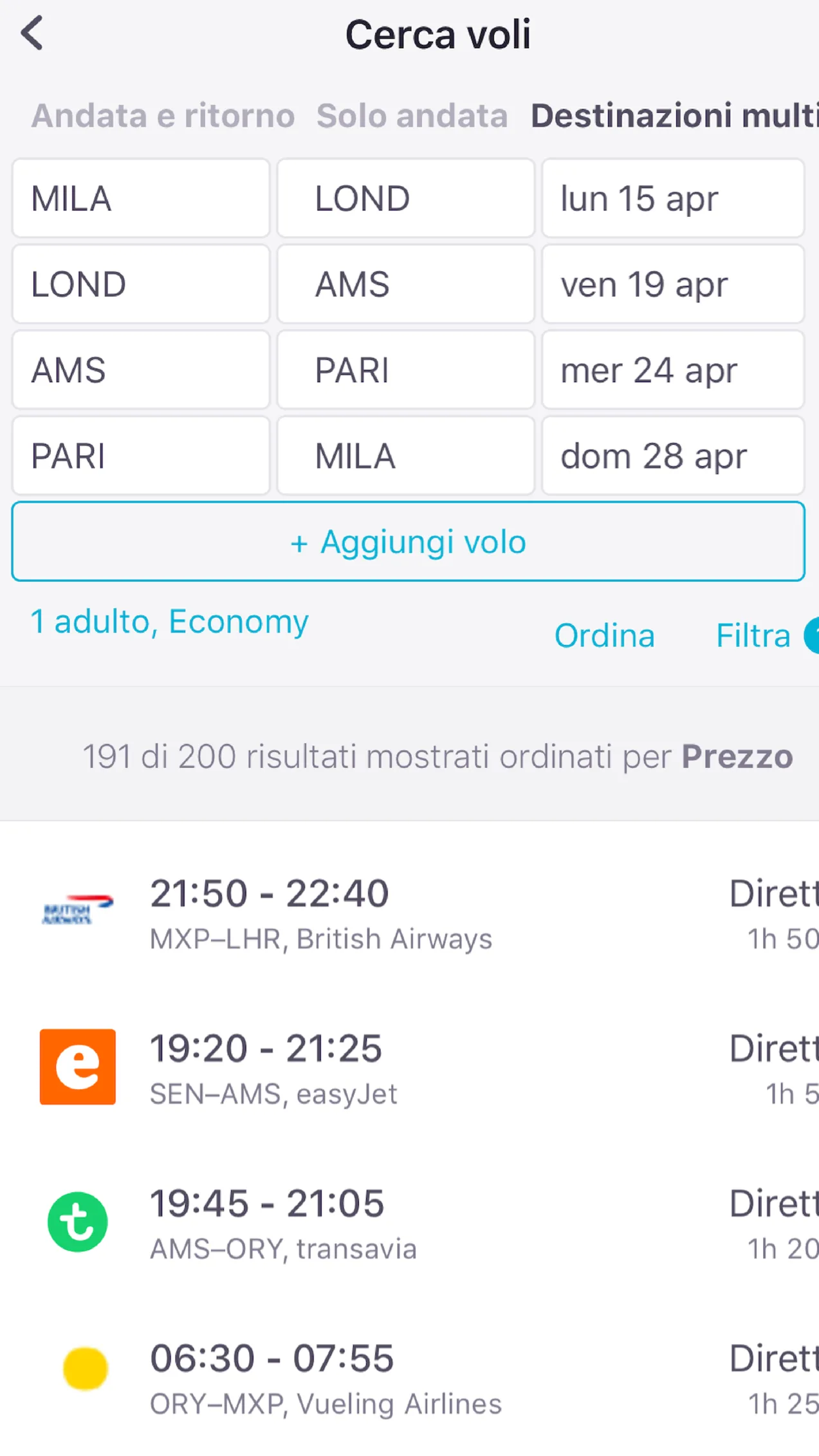819x1456 pixels.
Task: Click the filter count badge next to Filtra
Action: pos(813,635)
